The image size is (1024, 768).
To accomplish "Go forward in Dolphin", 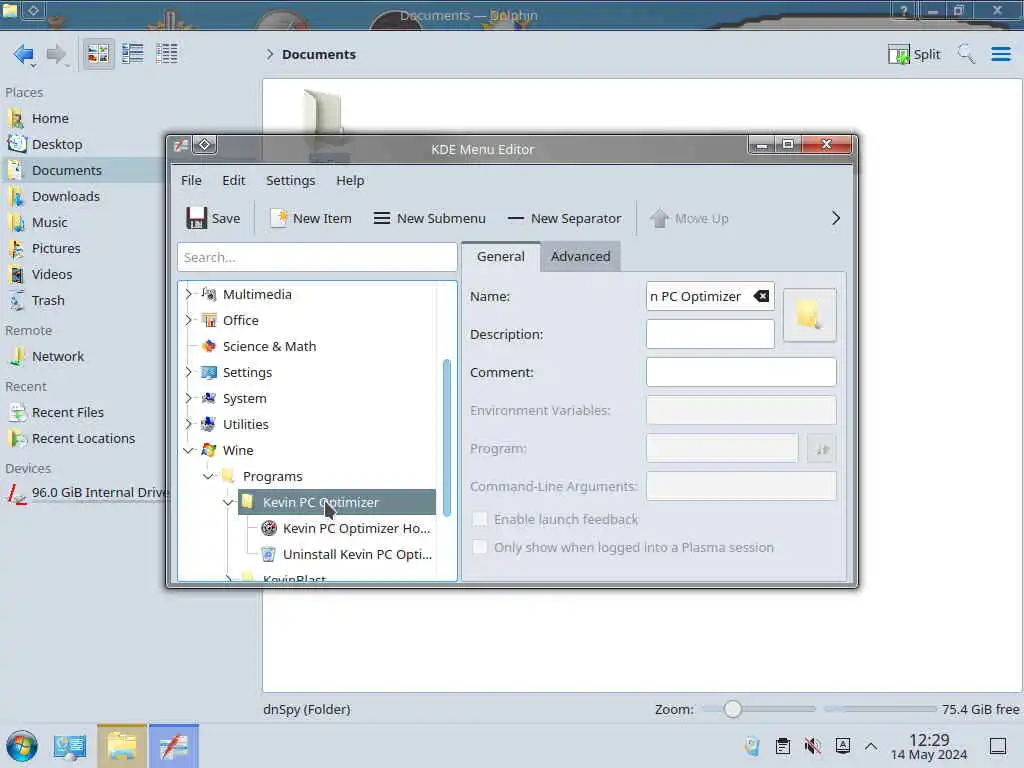I will [x=57, y=54].
